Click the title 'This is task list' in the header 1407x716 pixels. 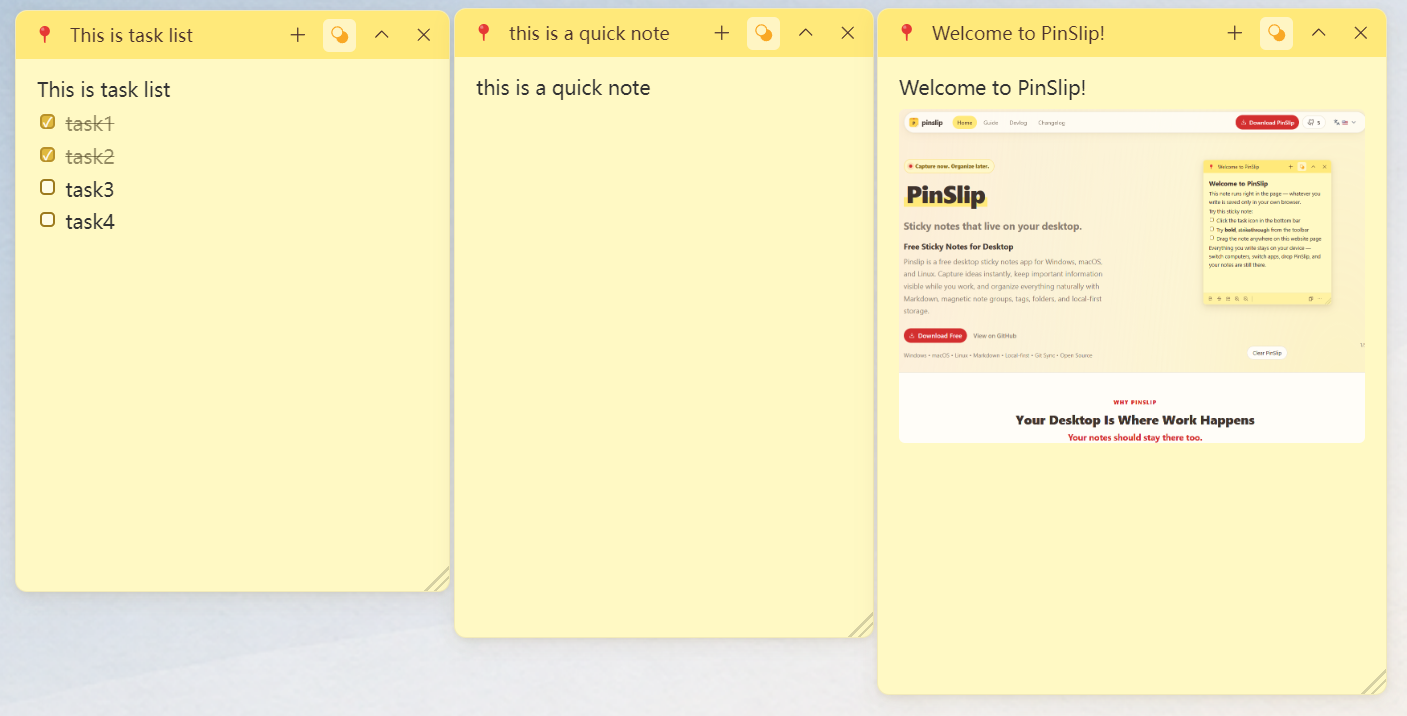pos(131,35)
